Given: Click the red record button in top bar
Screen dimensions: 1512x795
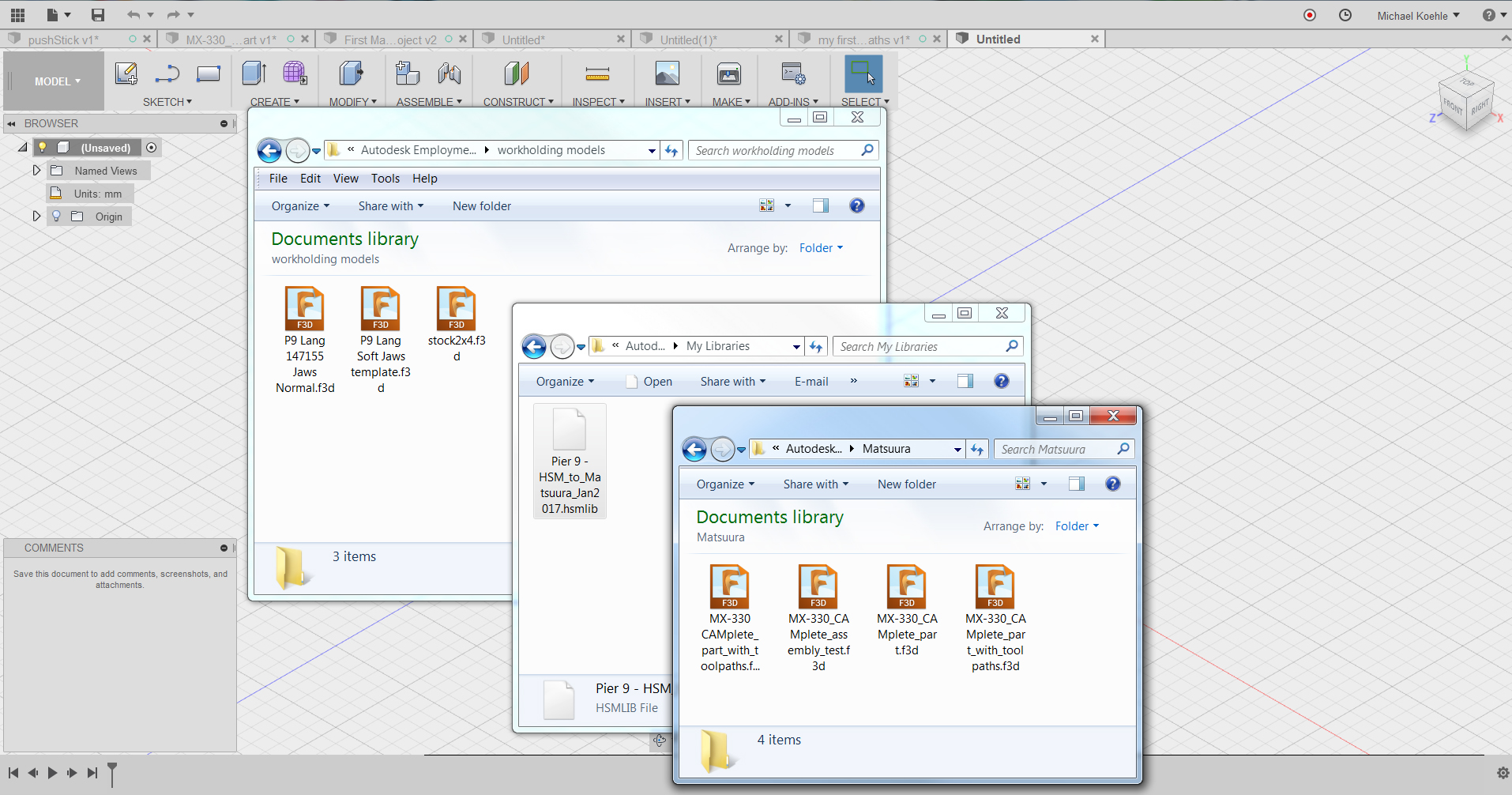Looking at the screenshot, I should point(1310,15).
